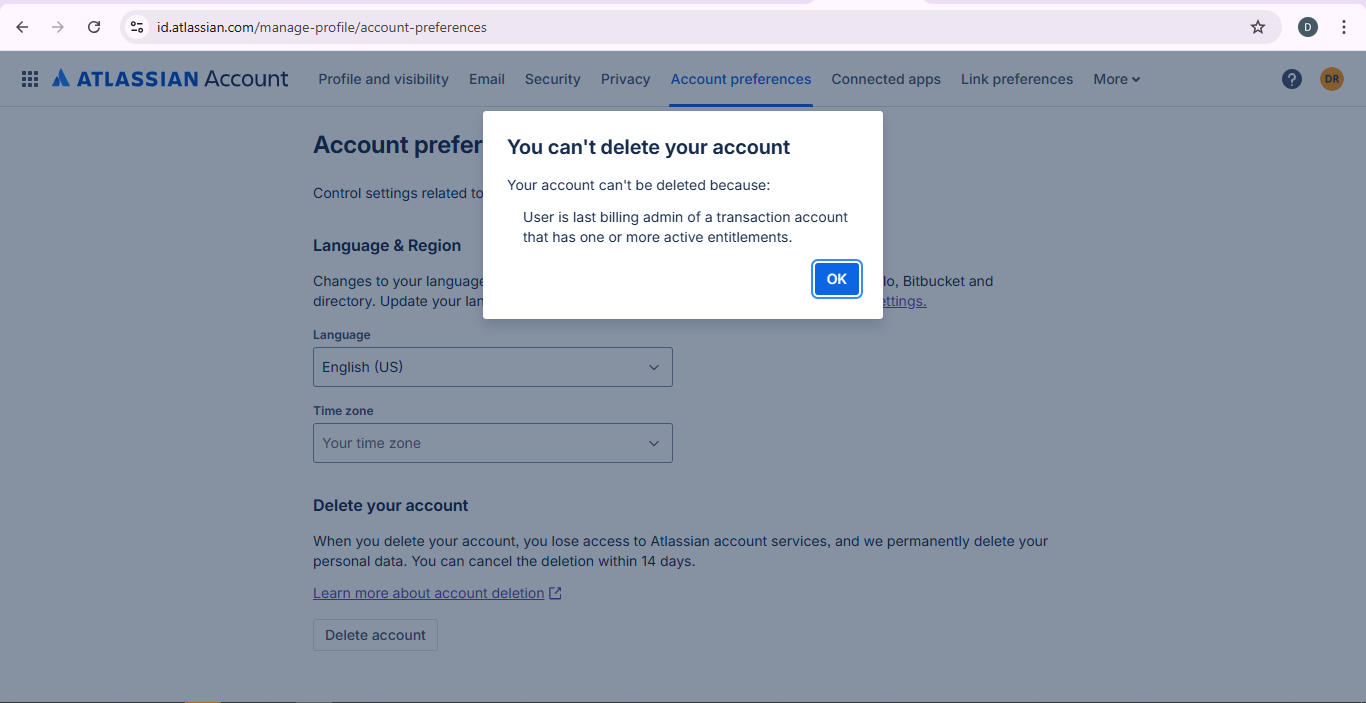
Task: Reload the page with refresh icon
Action: coord(94,27)
